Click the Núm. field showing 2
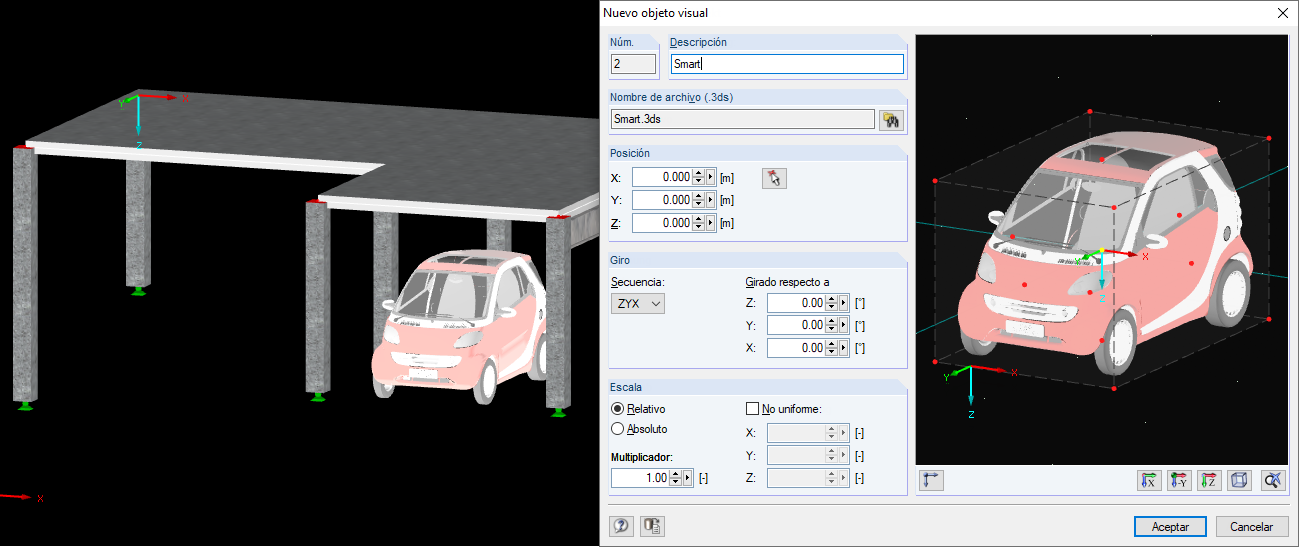Screen dimensions: 1308x547 (x=633, y=65)
